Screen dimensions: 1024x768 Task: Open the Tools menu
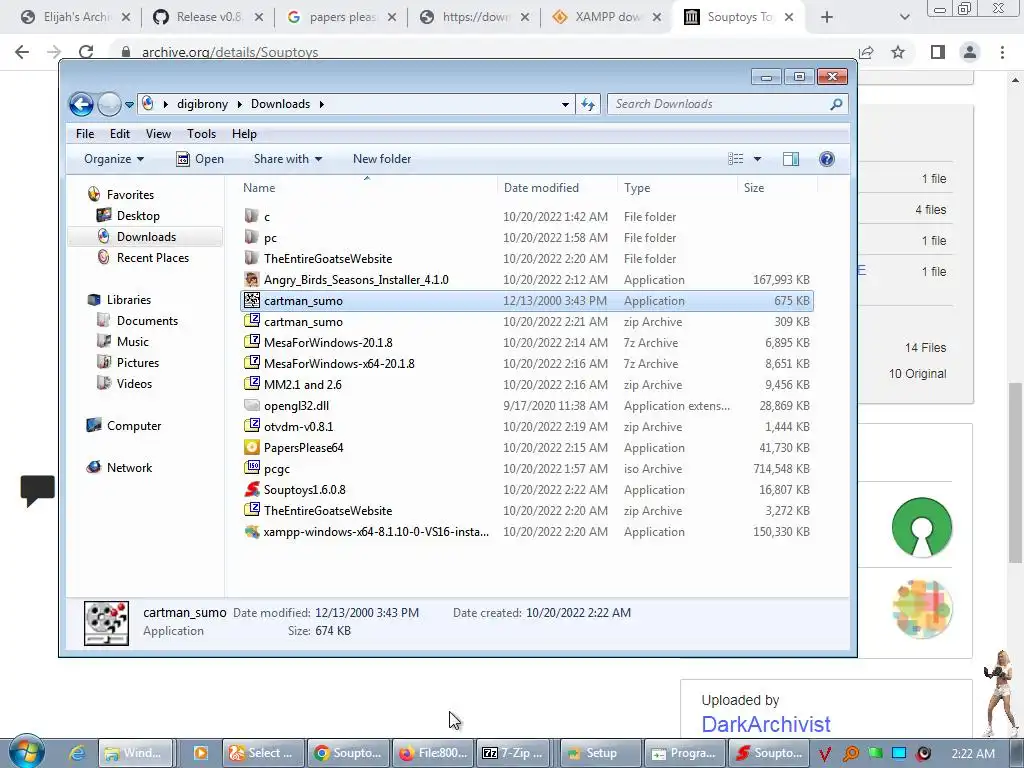pos(201,134)
